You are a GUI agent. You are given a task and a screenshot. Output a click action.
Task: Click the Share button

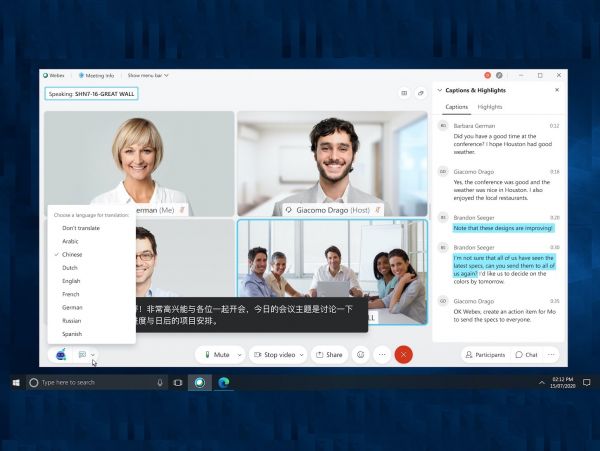[x=329, y=355]
